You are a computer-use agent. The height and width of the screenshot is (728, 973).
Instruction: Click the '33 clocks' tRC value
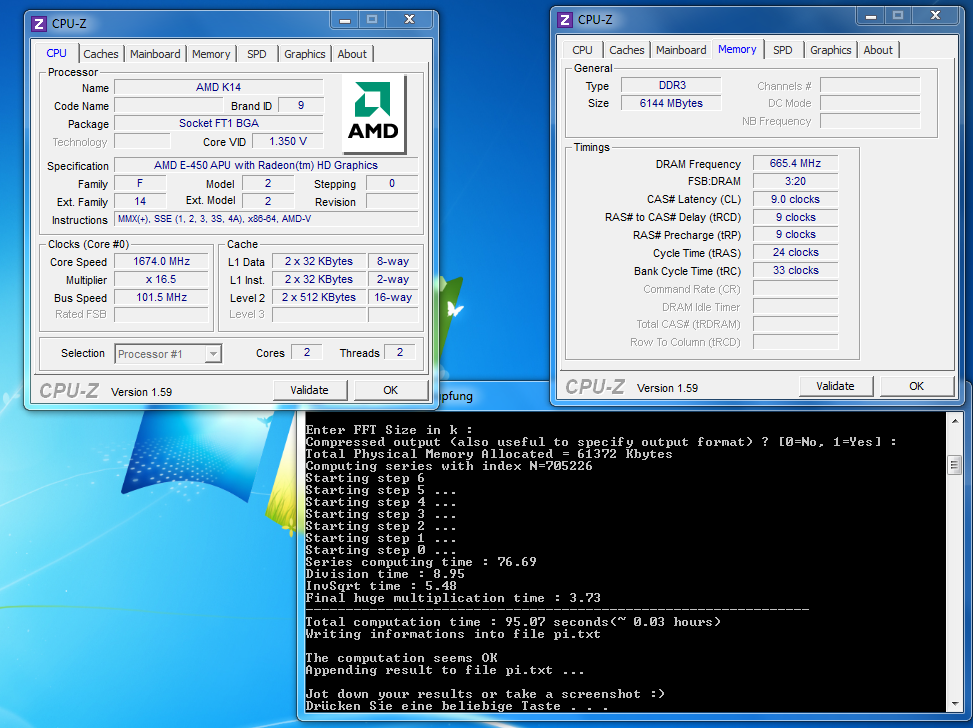(x=796, y=271)
